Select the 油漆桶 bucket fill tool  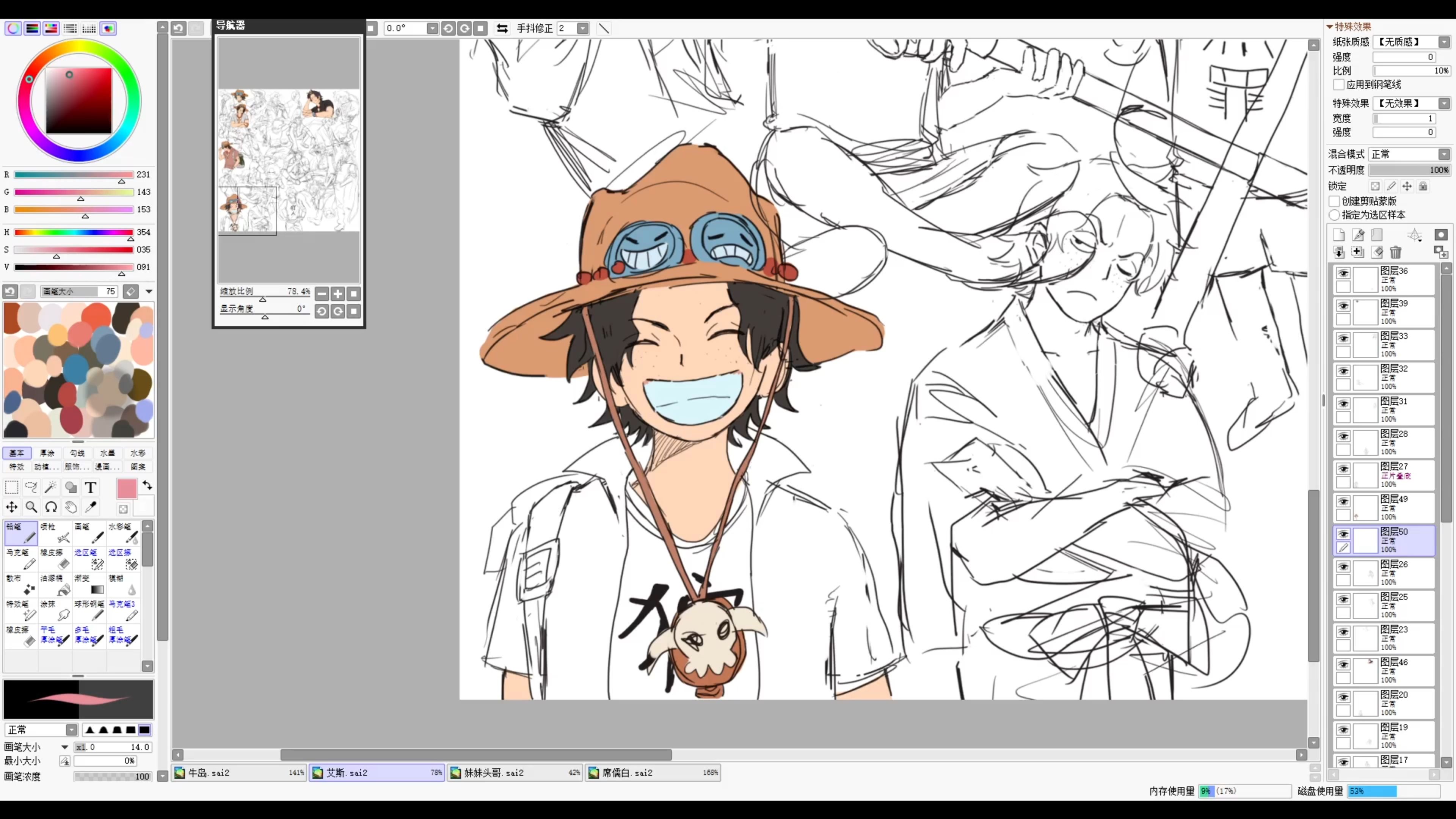55,585
